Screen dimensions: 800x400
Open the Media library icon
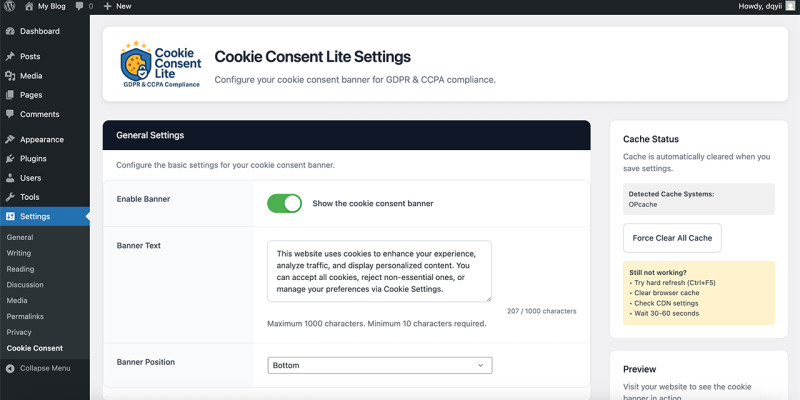[x=10, y=76]
